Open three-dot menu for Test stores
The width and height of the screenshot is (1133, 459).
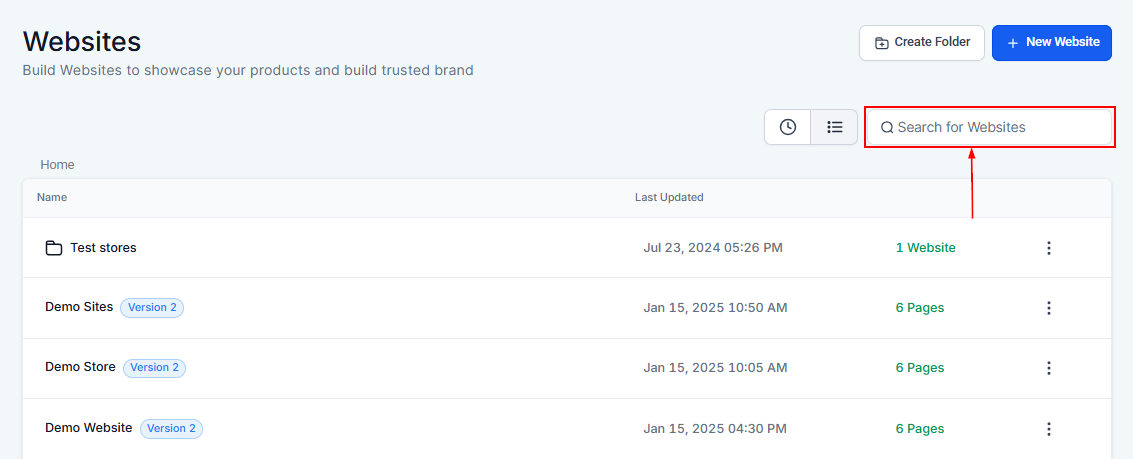pos(1048,248)
